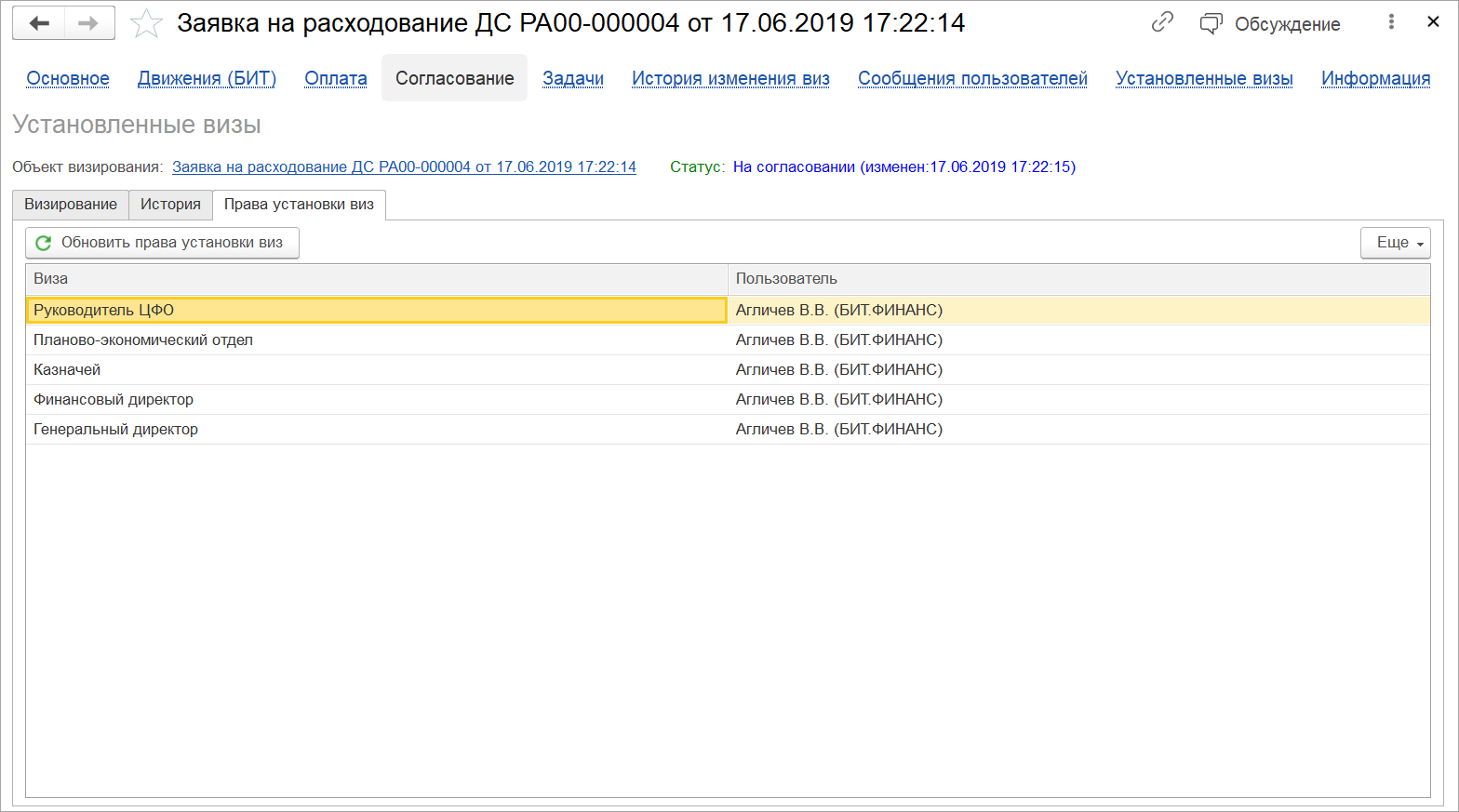
Task: Open the Движения (БИТ) section
Action: (x=207, y=79)
